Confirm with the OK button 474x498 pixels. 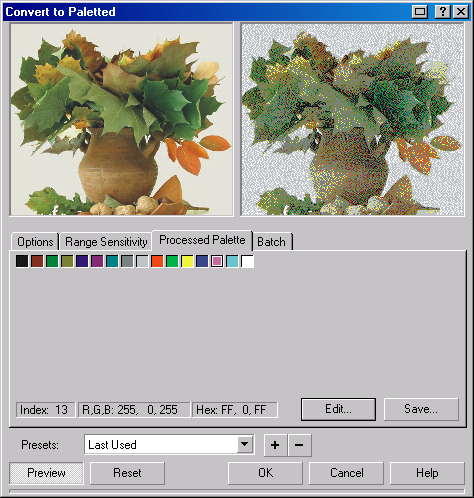pos(265,473)
